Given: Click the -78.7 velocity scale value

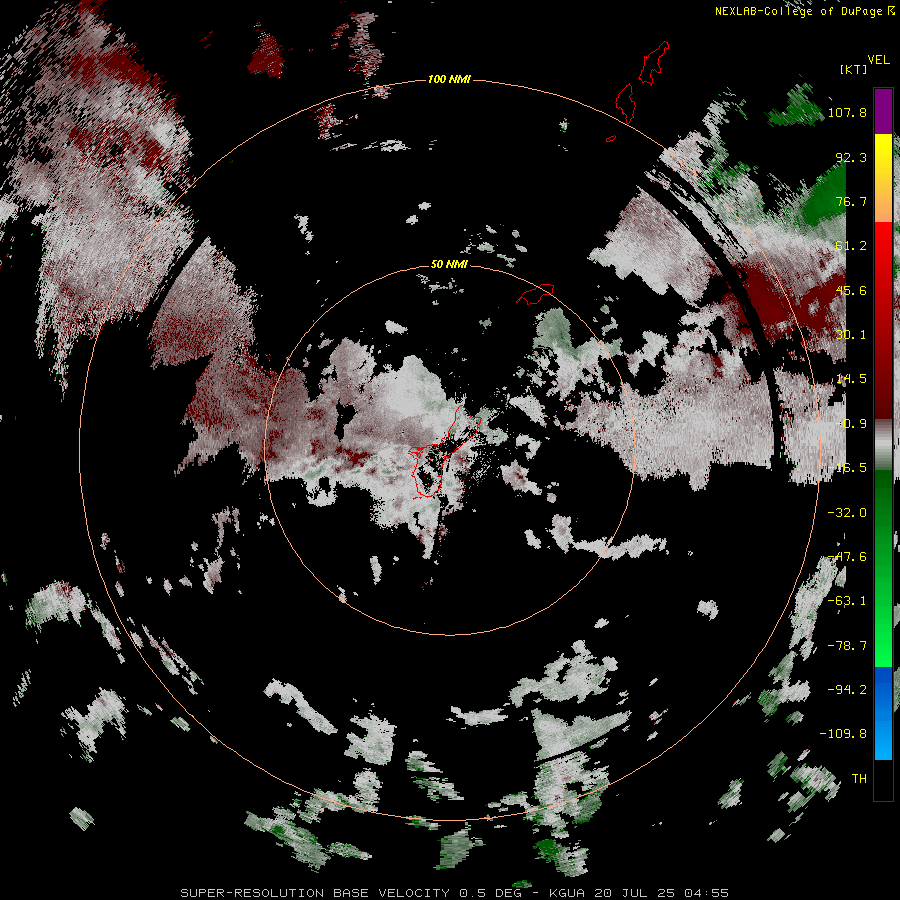Looking at the screenshot, I should pyautogui.click(x=847, y=646).
